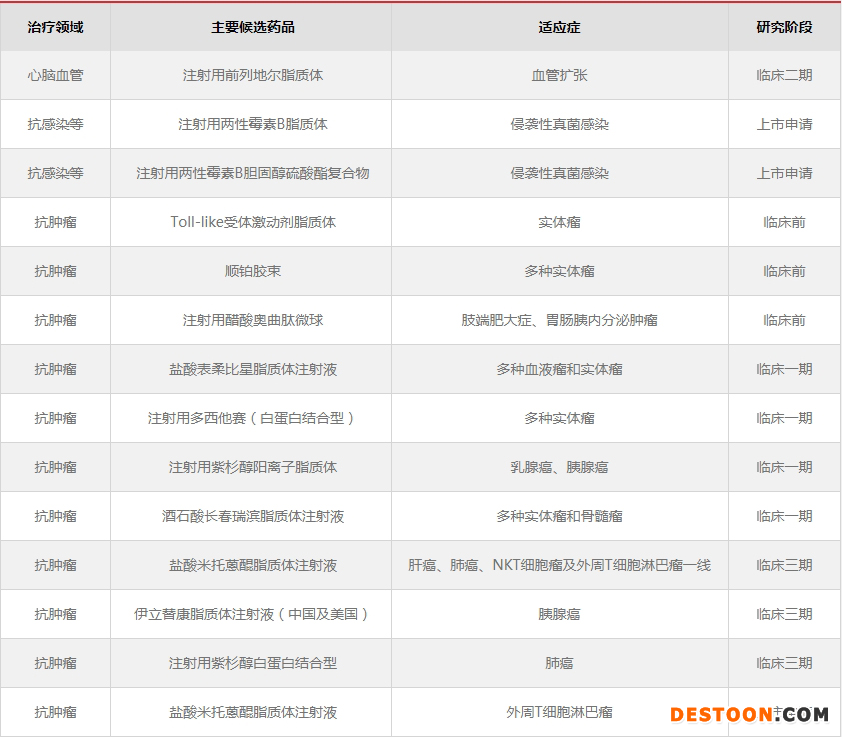The height and width of the screenshot is (737, 842).
Task: Select the 肺癌 indication cell
Action: 559,663
